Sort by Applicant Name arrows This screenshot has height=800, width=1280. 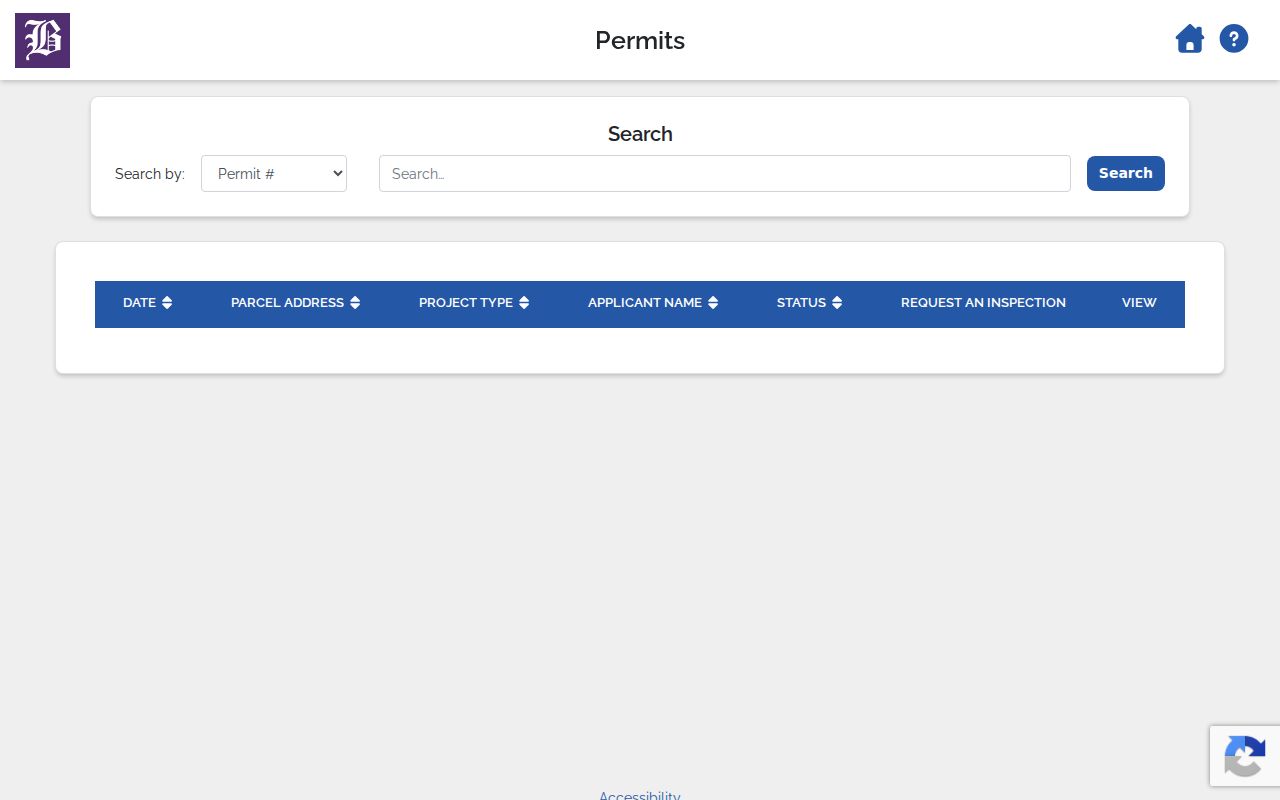[713, 303]
